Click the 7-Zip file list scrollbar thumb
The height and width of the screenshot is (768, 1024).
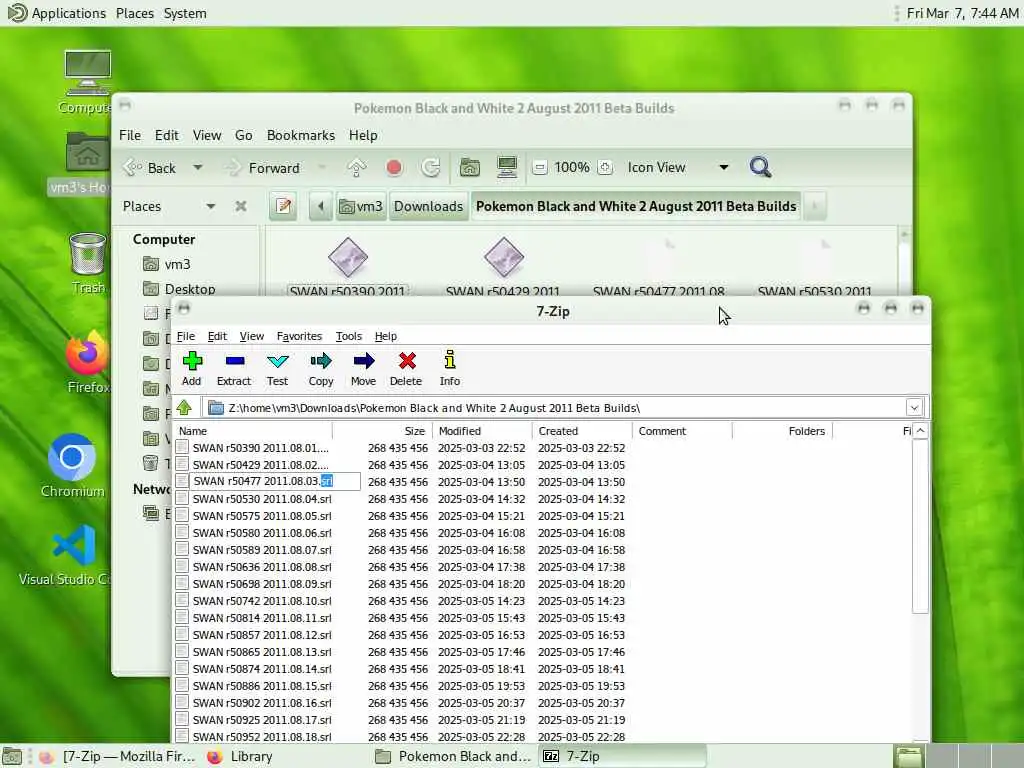click(920, 526)
